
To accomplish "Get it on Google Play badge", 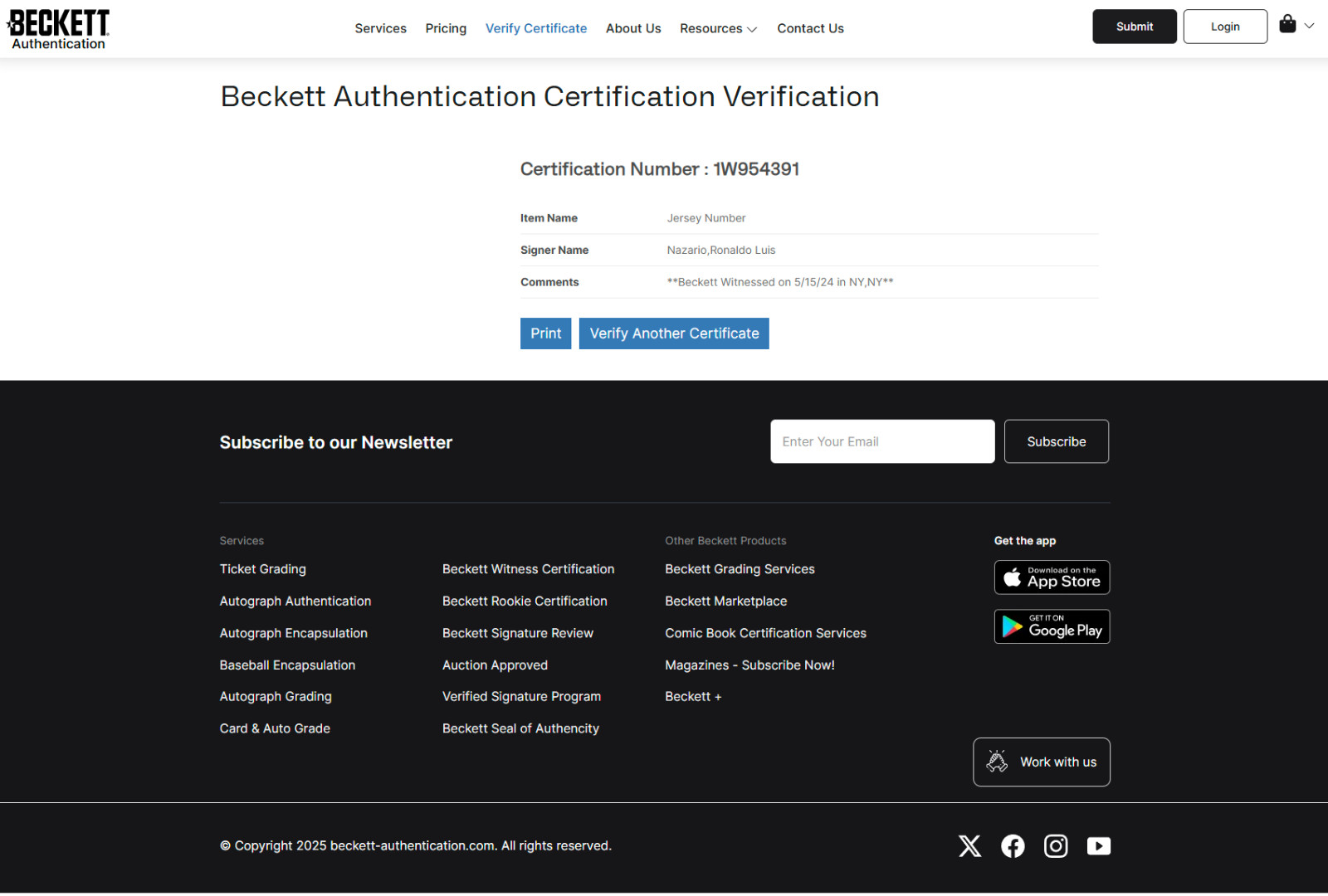I will [1052, 627].
